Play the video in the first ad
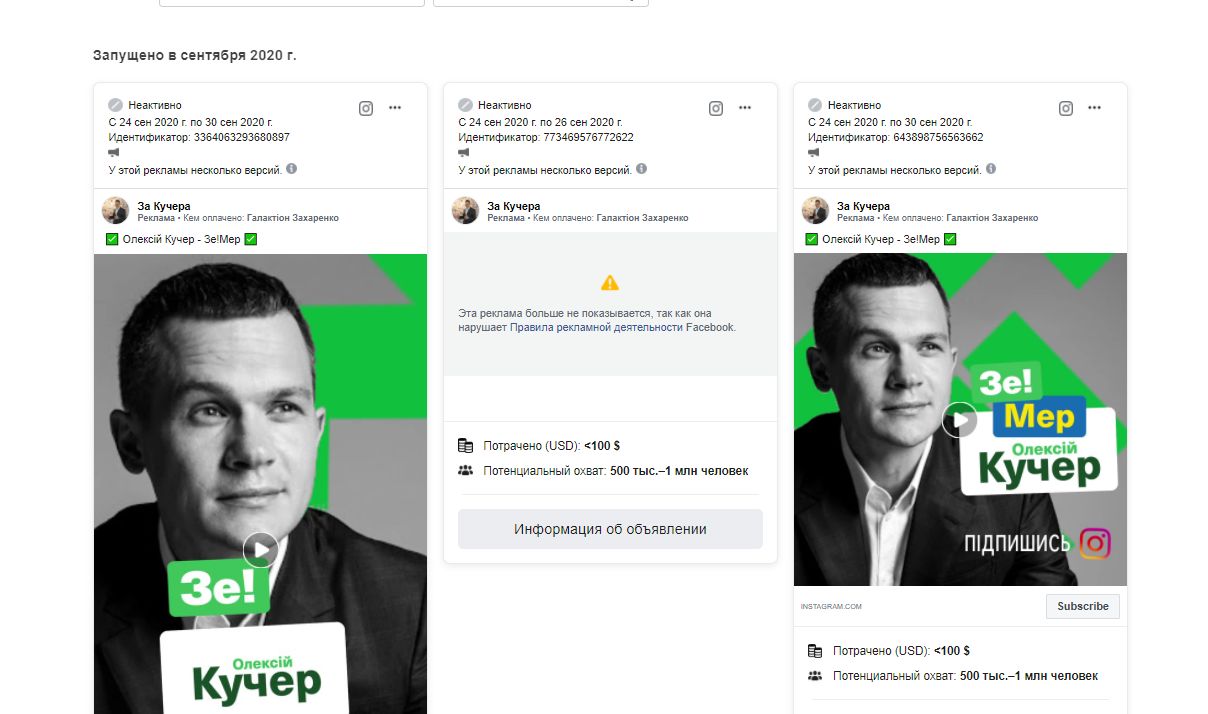 pyautogui.click(x=260, y=549)
